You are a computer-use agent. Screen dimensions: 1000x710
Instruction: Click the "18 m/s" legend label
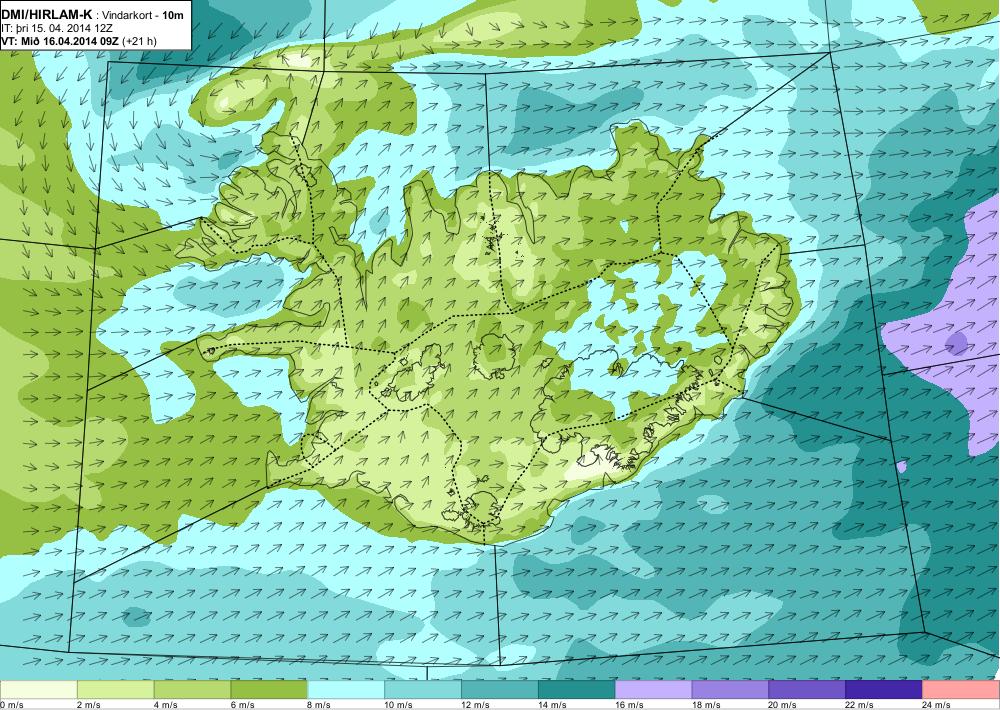[706, 705]
